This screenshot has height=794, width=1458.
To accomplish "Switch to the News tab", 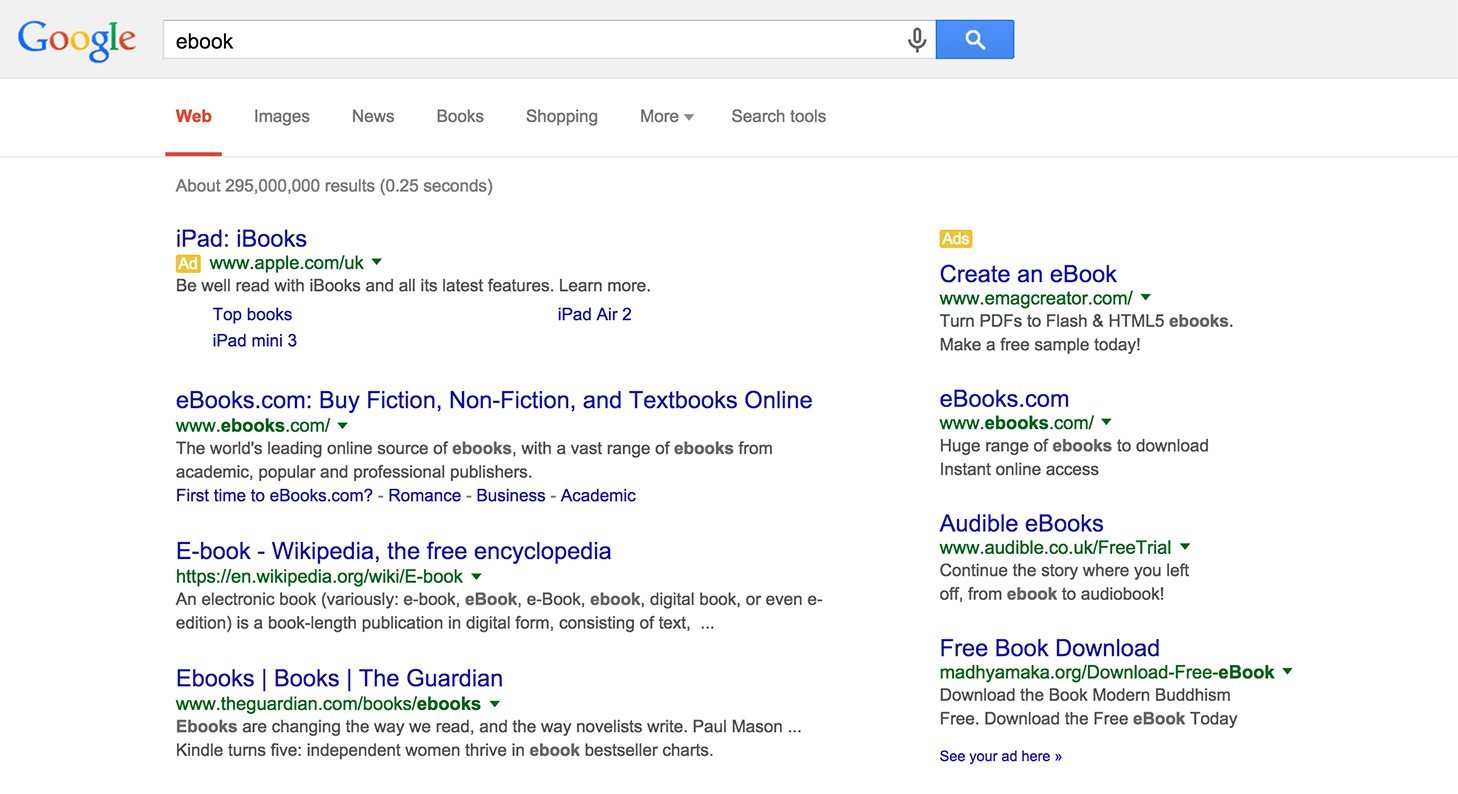I will pos(373,116).
